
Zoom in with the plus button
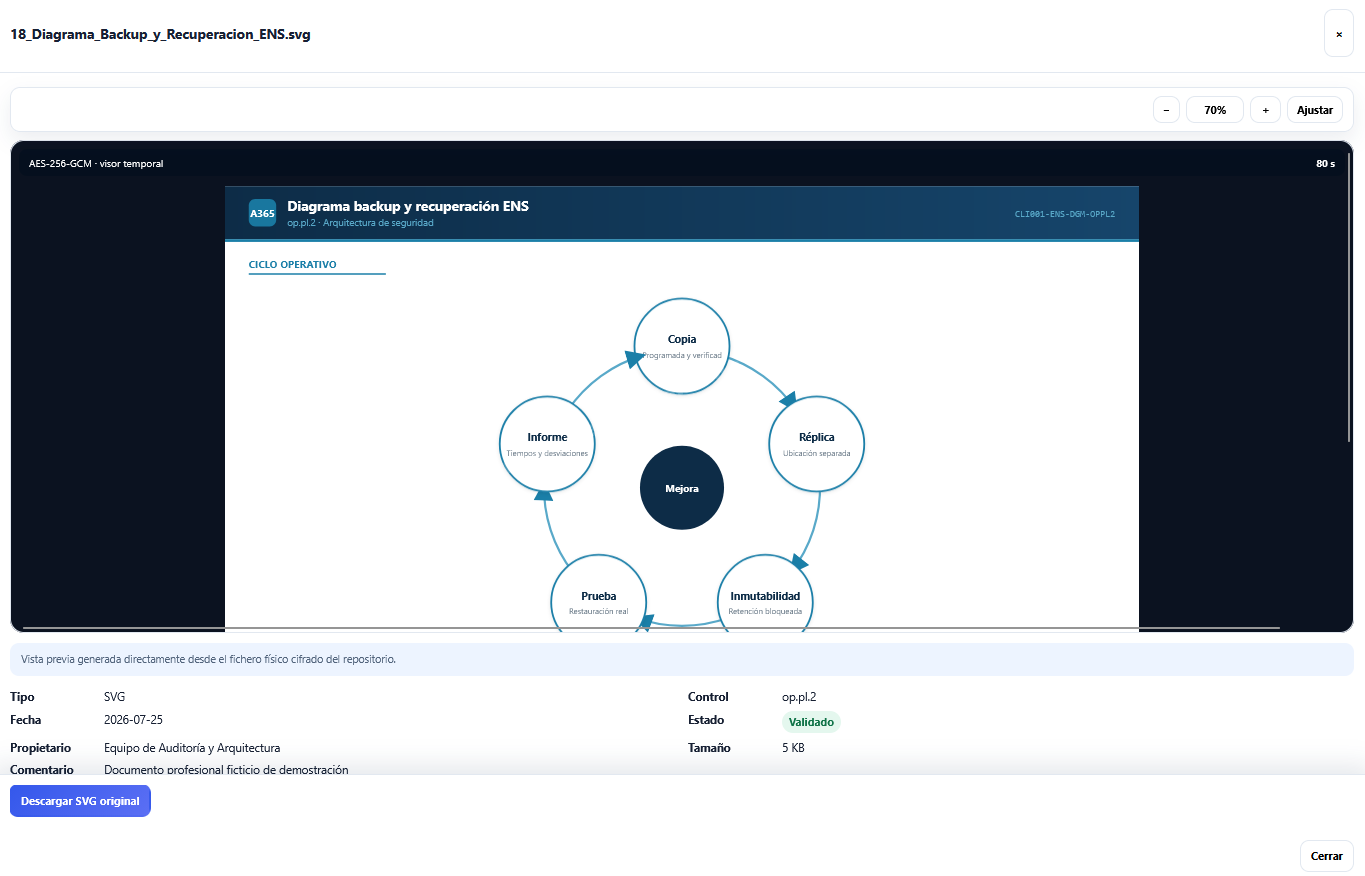tap(1265, 110)
